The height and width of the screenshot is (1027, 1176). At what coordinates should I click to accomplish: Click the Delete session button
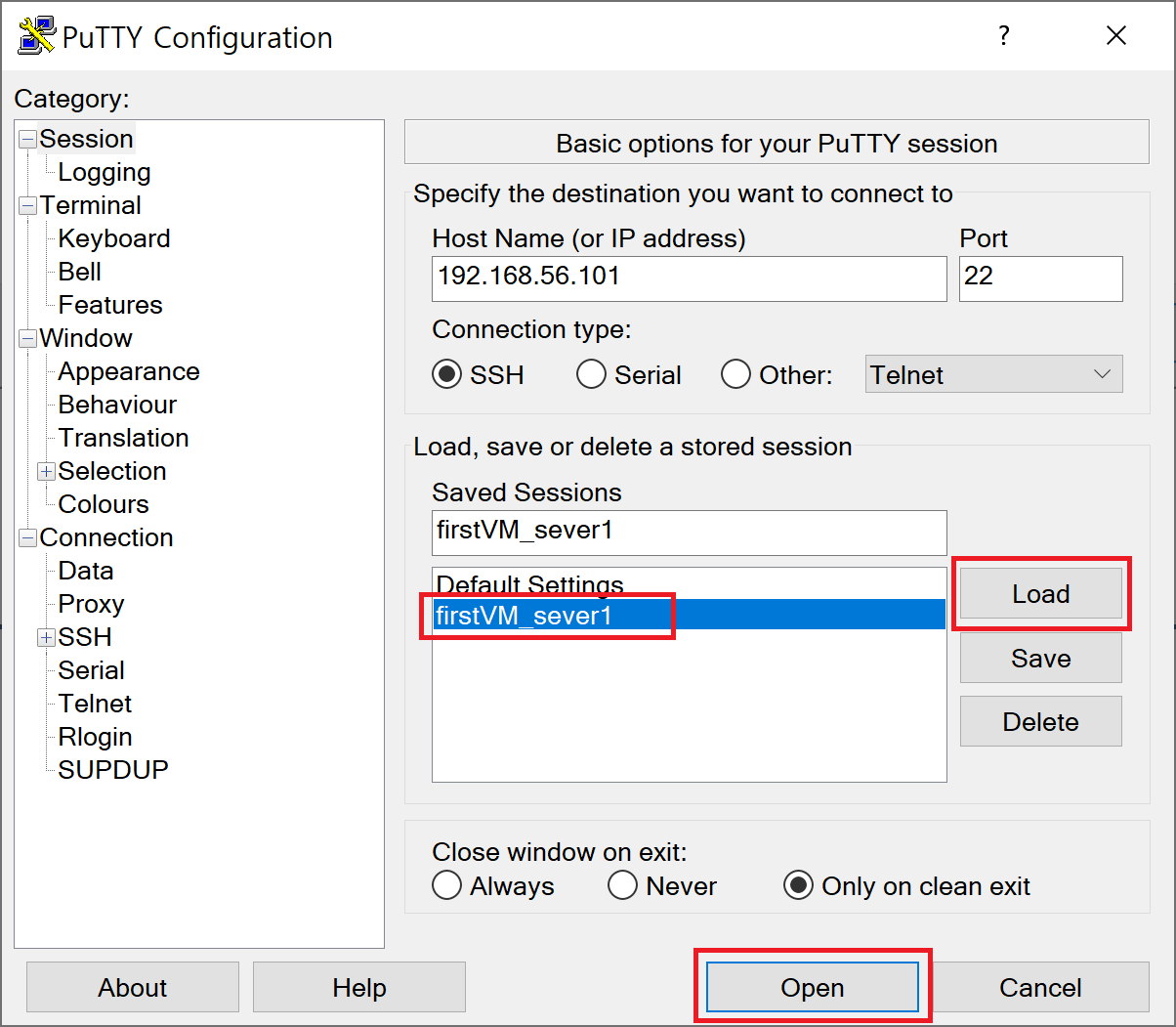coord(1040,721)
